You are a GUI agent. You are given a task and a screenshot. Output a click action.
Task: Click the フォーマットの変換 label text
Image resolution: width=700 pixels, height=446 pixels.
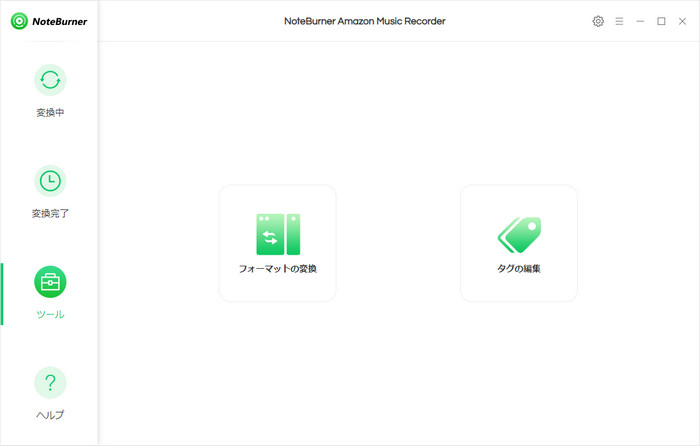[278, 269]
